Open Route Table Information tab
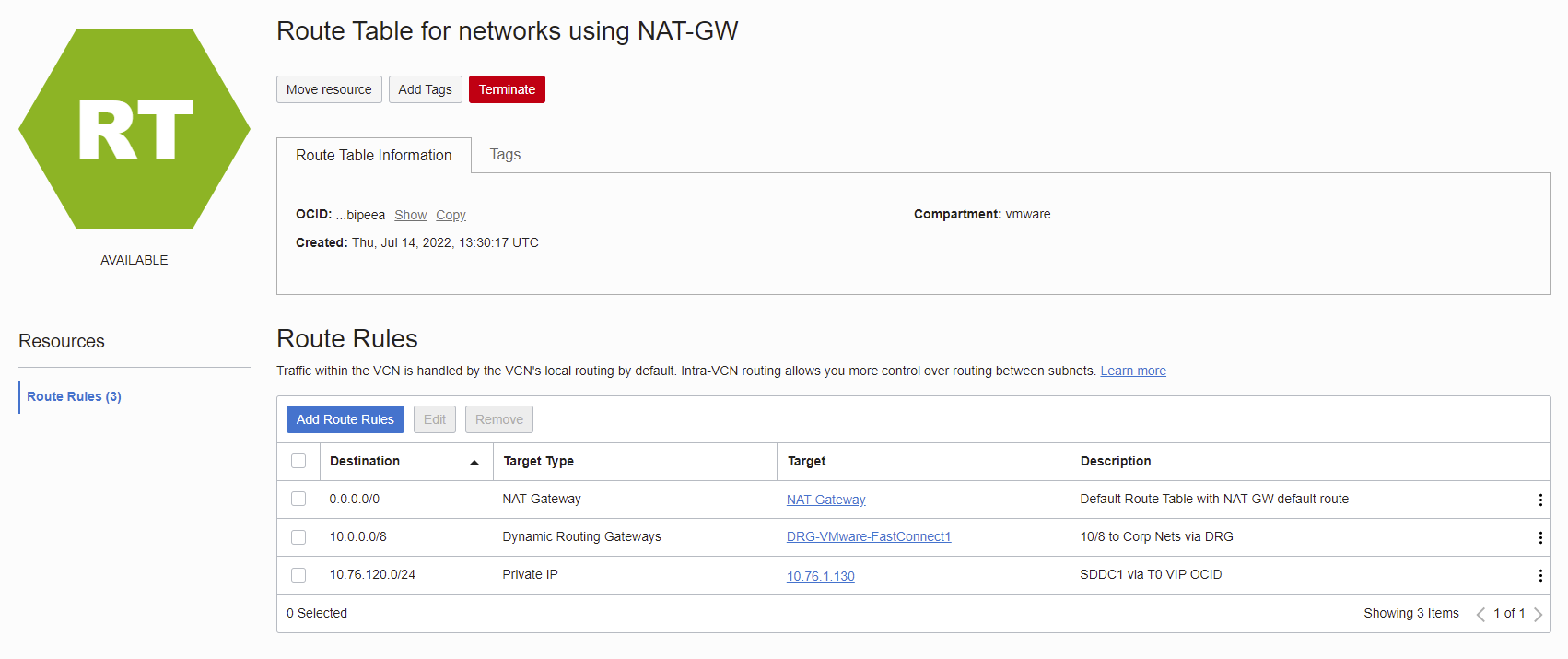 tap(373, 155)
